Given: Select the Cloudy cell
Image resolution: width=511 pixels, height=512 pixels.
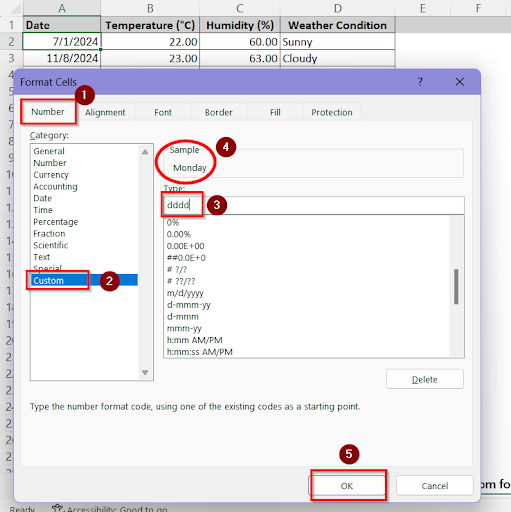Looking at the screenshot, I should pyautogui.click(x=338, y=58).
